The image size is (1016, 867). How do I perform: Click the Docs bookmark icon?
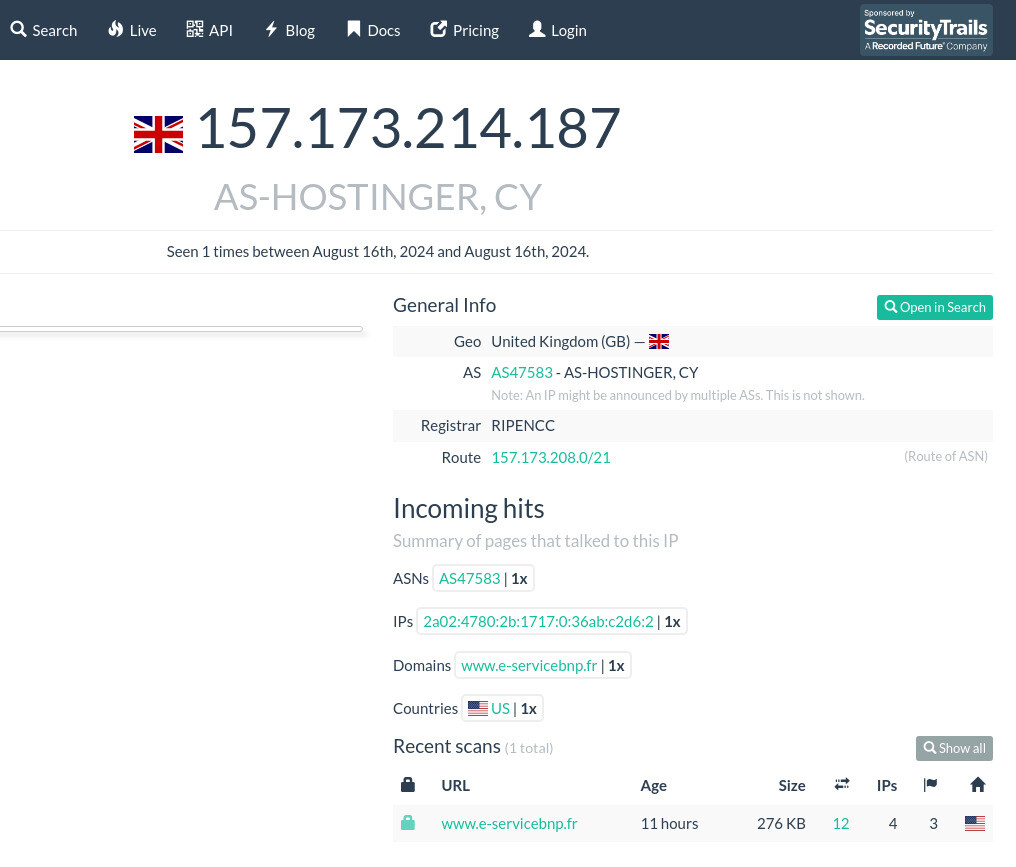click(353, 29)
